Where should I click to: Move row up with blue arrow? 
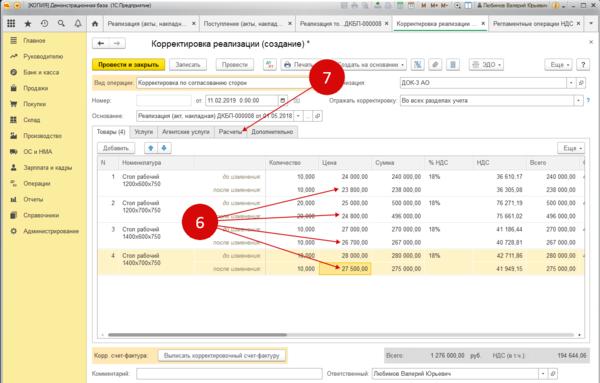point(150,148)
